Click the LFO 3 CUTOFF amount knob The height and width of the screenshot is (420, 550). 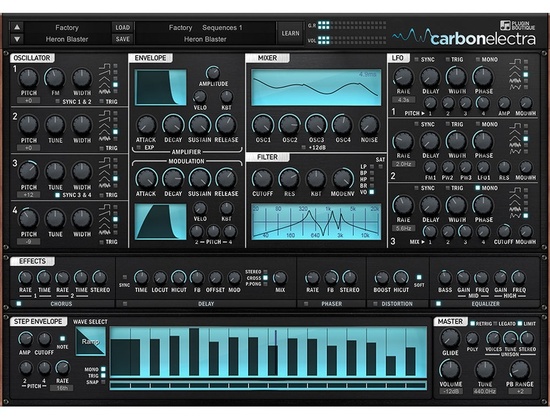coord(504,231)
